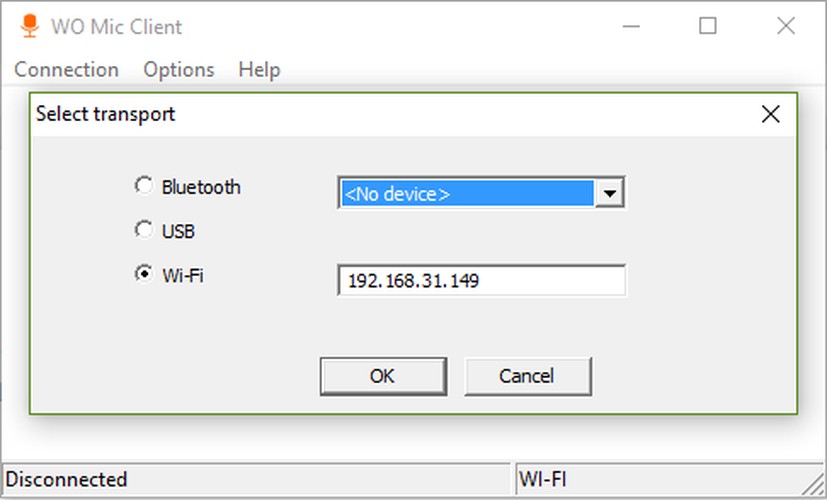Expand the Bluetooth device dropdown arrow
This screenshot has width=827, height=500.
tap(610, 194)
